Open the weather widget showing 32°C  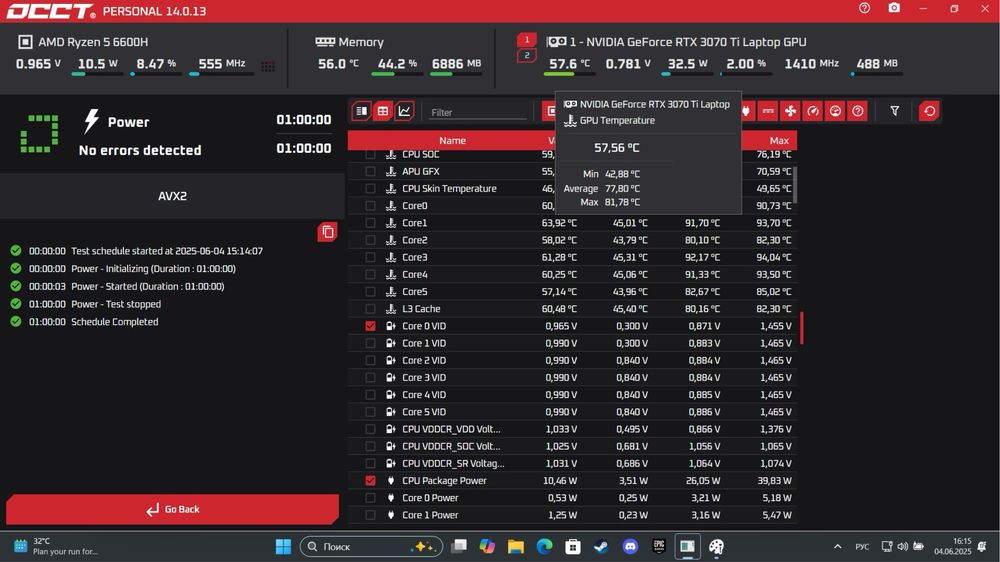(x=56, y=546)
